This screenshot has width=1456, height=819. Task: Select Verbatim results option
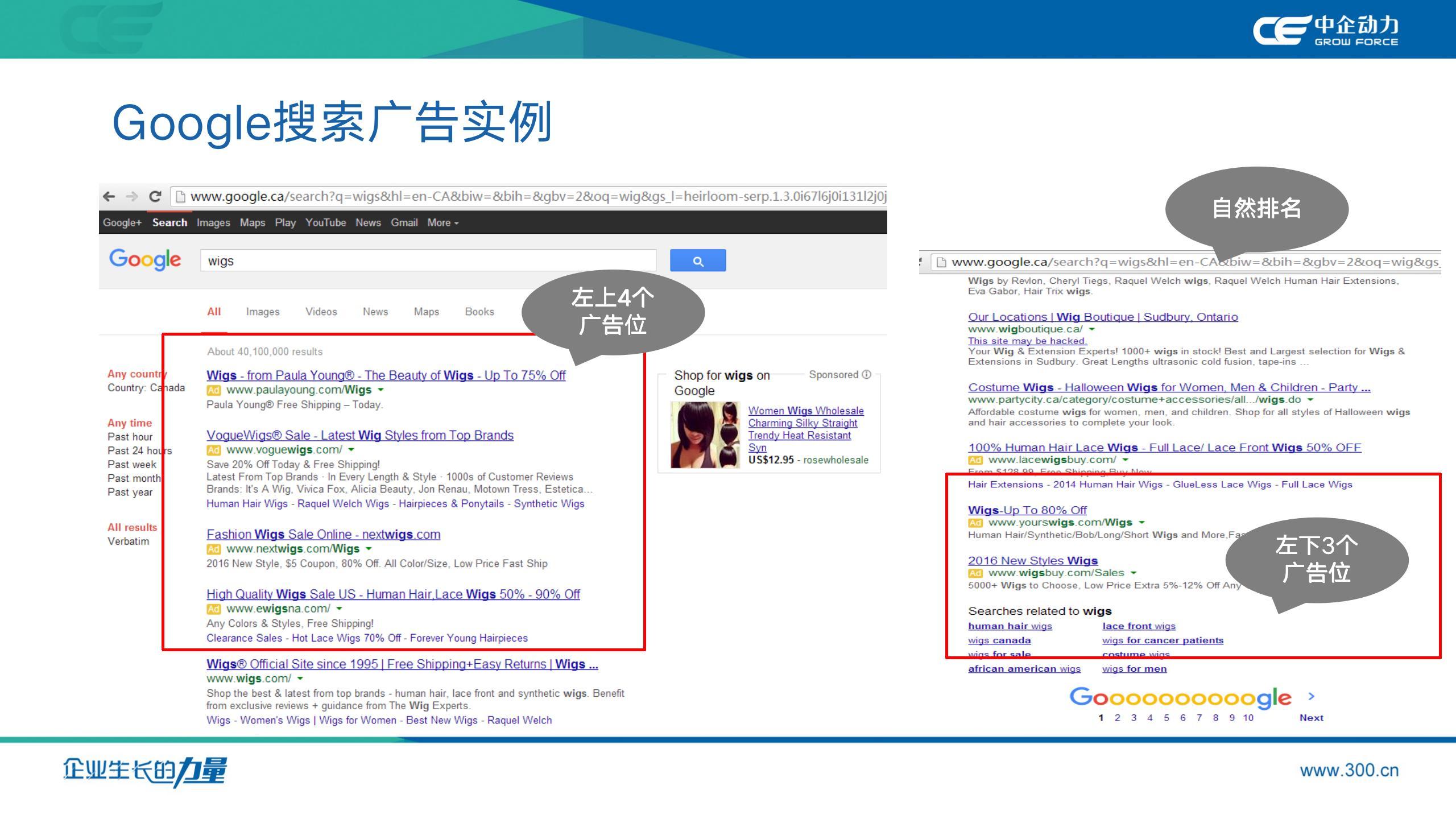129,541
